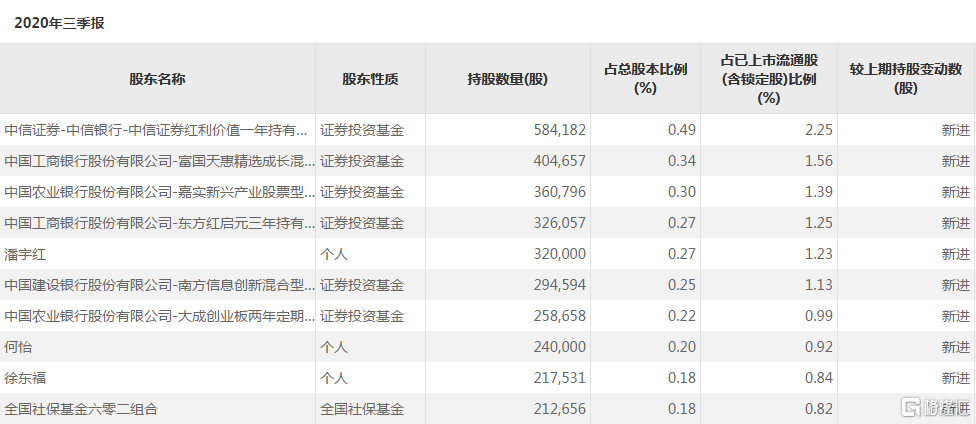Click circulating share ratio 1.23

[819, 254]
